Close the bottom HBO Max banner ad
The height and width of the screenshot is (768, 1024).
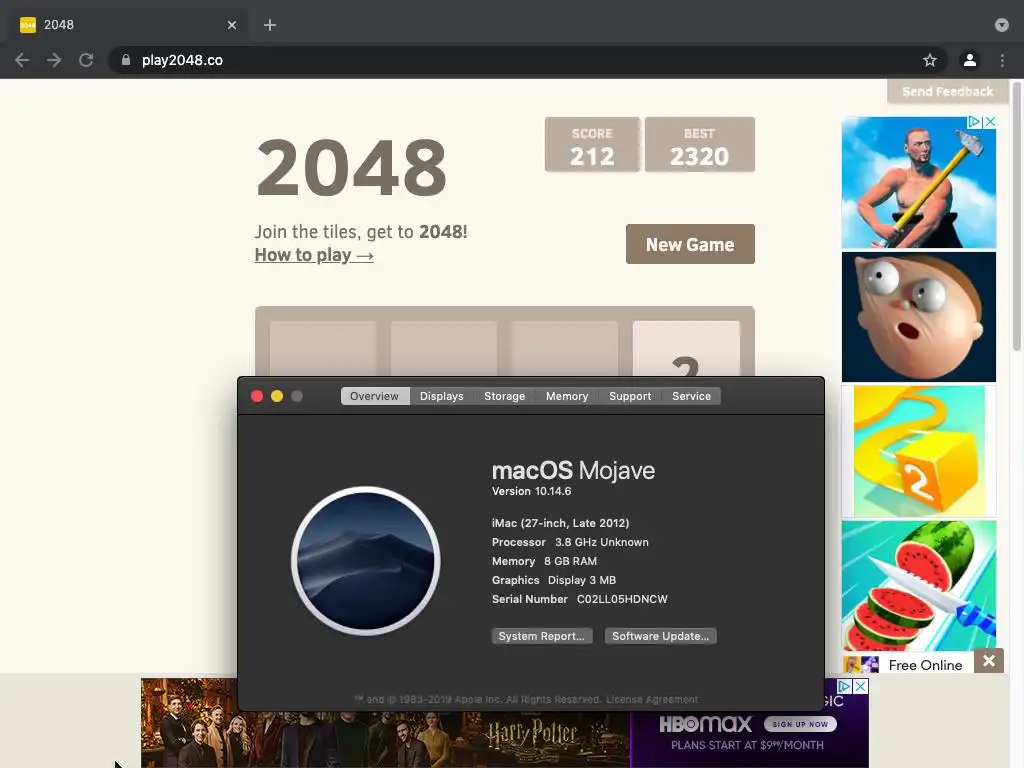[861, 686]
